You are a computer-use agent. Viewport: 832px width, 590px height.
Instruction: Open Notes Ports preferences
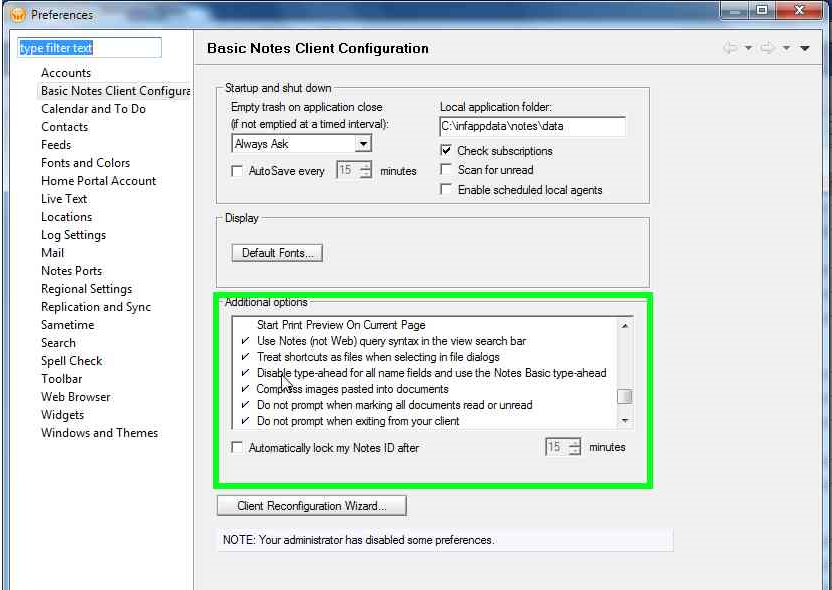tap(71, 271)
